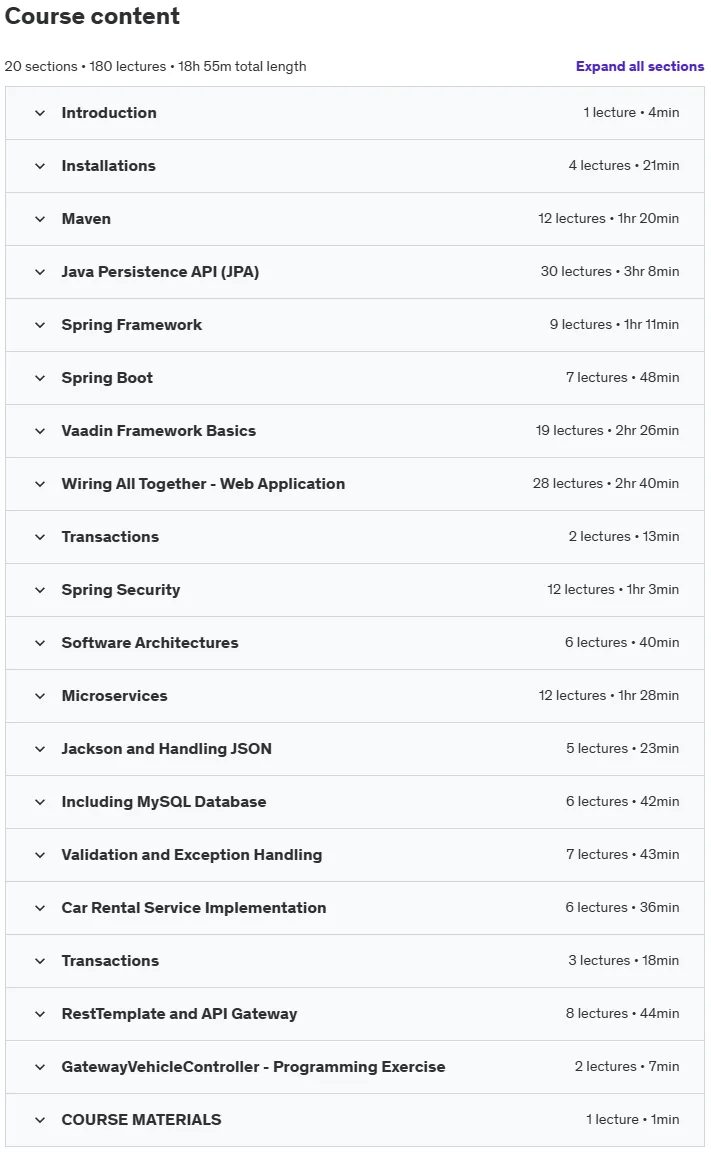Click the Software Architectures section heading

(x=150, y=643)
